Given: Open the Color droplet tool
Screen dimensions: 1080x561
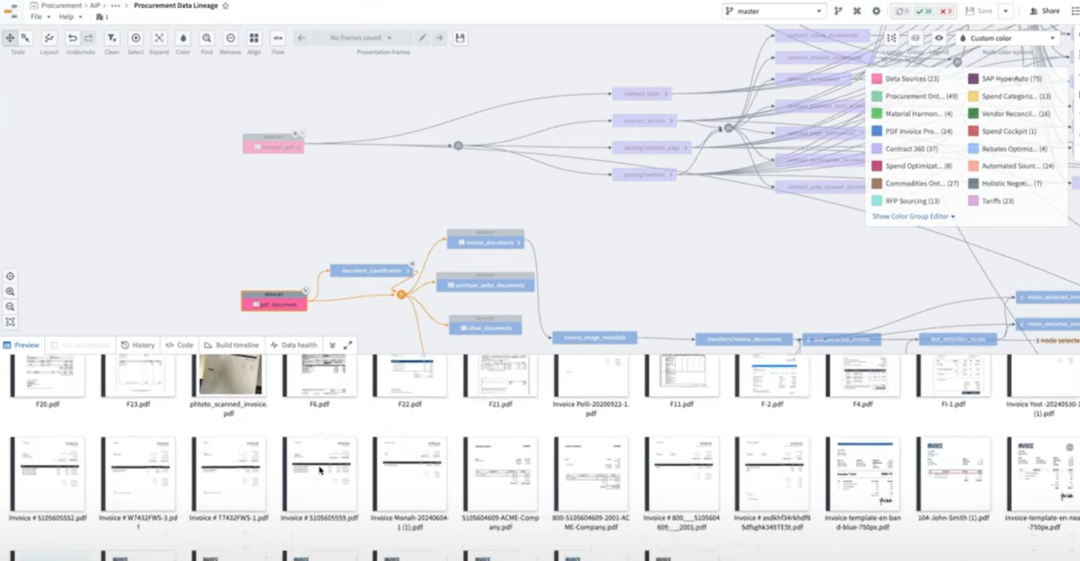Looking at the screenshot, I should click(x=183, y=38).
